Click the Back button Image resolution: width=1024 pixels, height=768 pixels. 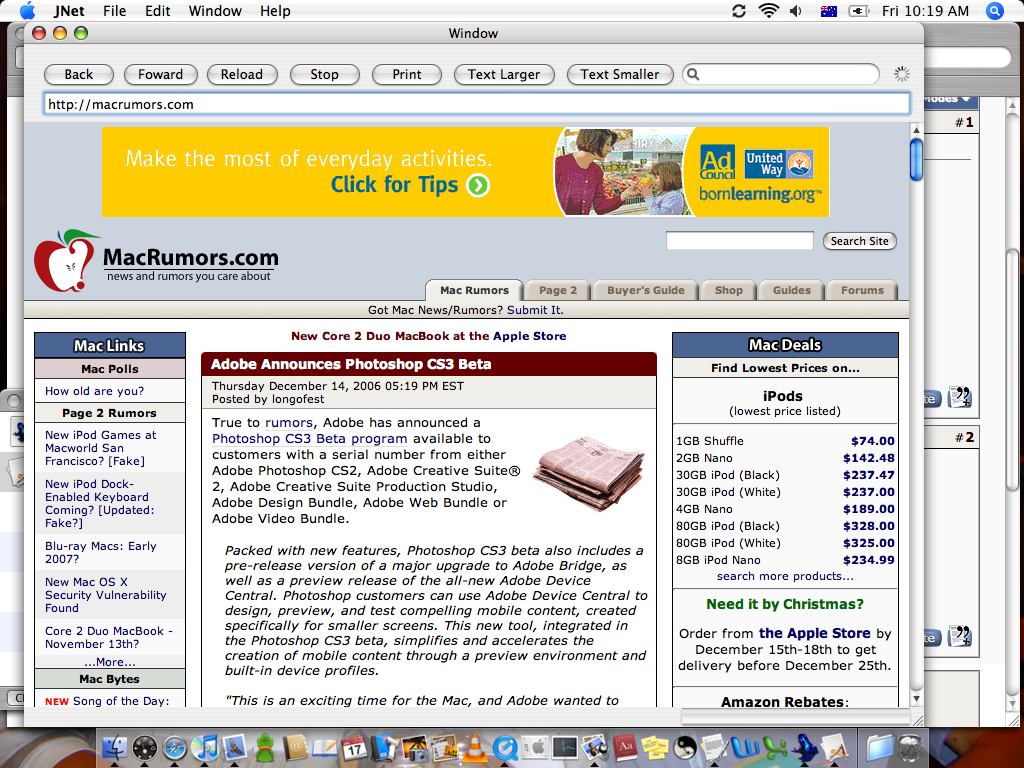(x=79, y=74)
